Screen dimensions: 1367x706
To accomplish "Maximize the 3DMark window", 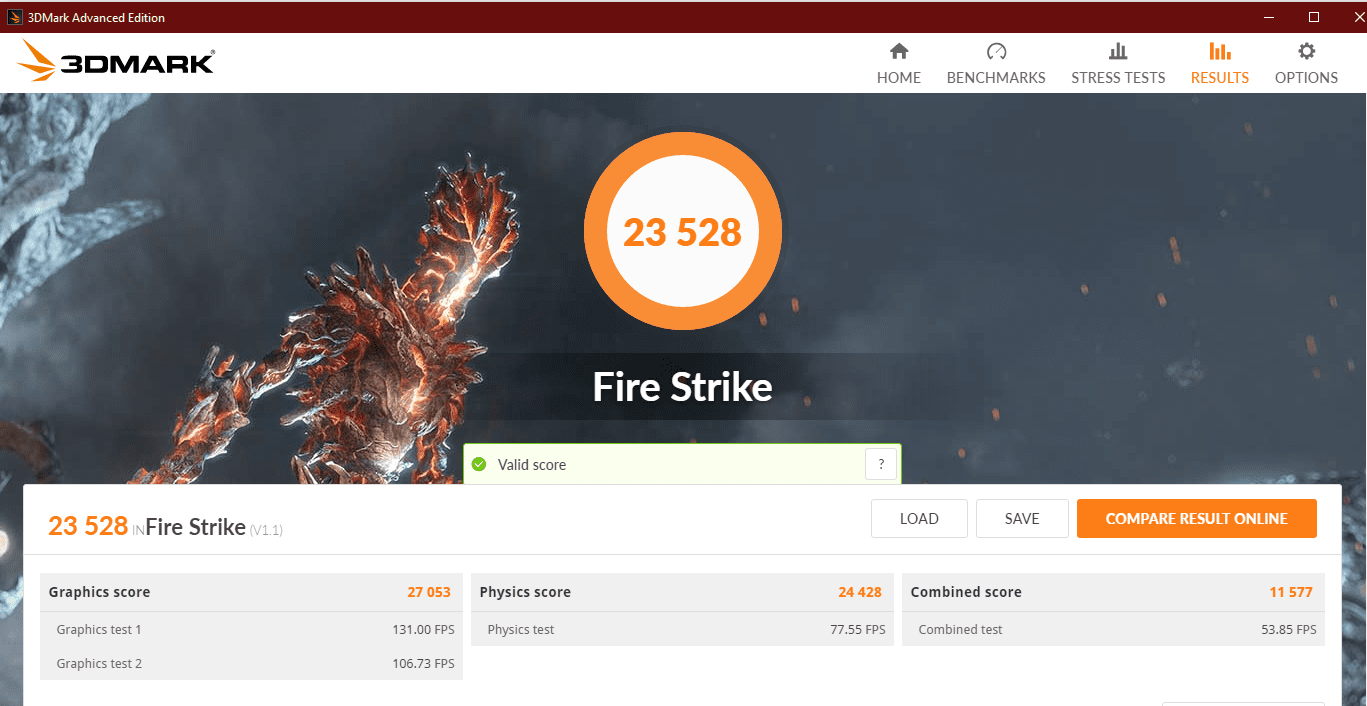I will 1314,17.
